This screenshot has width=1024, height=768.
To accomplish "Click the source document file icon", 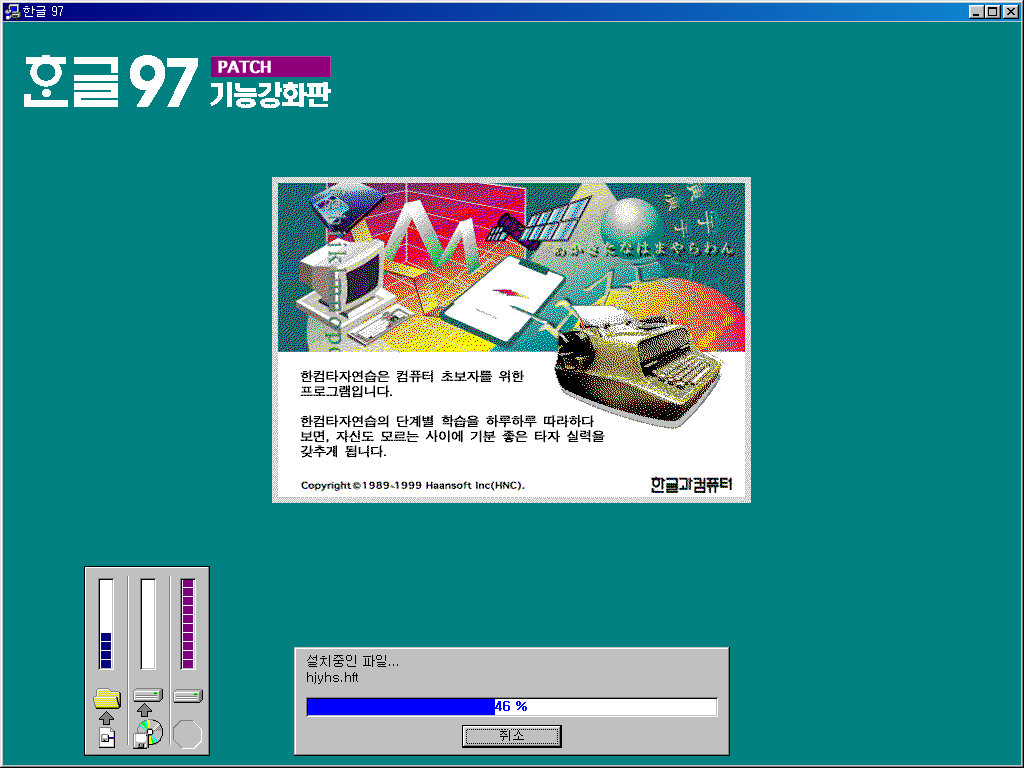I will 107,738.
